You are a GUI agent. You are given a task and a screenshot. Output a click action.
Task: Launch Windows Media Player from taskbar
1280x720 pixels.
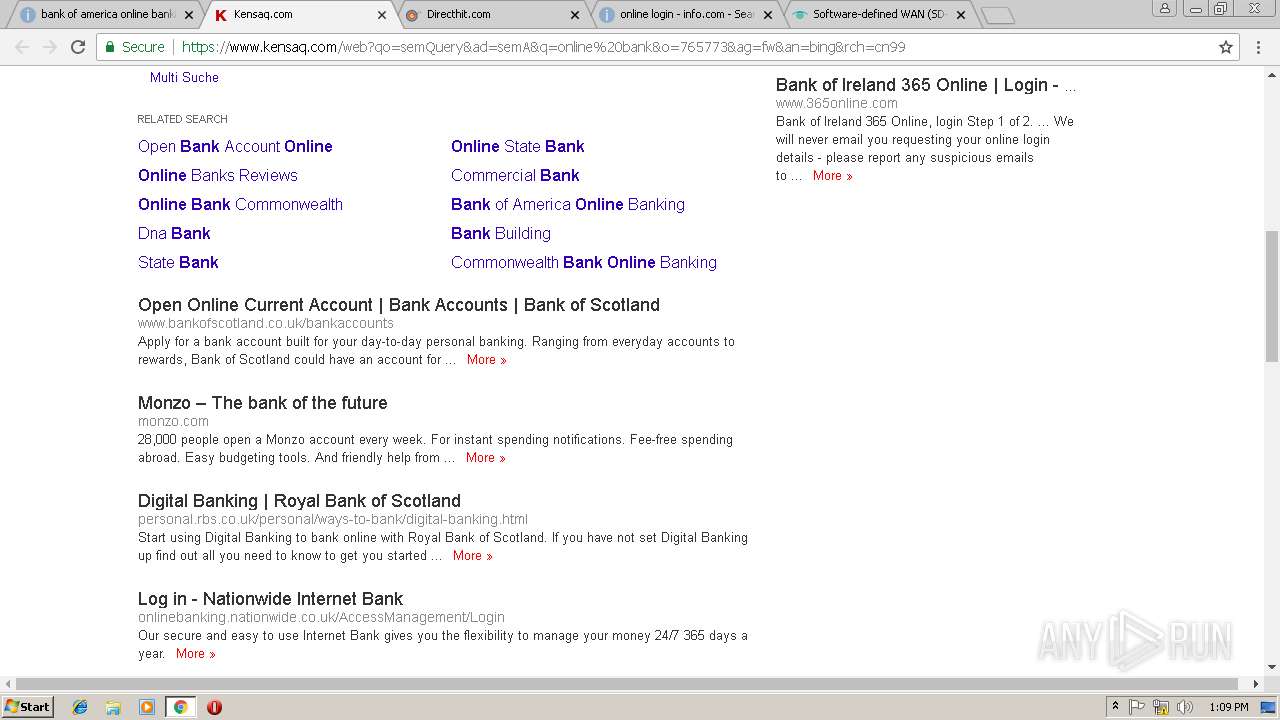147,707
